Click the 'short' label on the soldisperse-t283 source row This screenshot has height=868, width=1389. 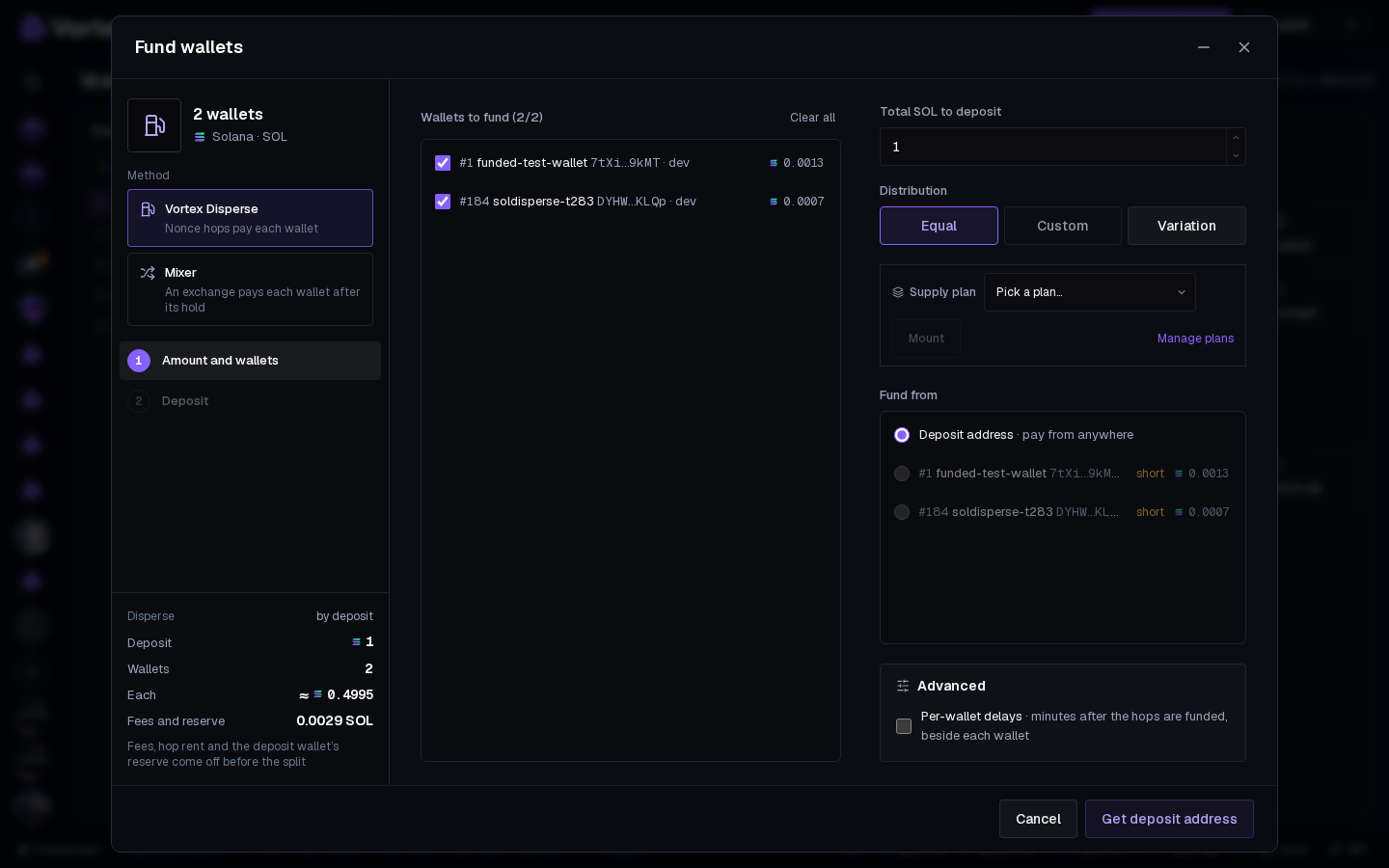[x=1150, y=512]
